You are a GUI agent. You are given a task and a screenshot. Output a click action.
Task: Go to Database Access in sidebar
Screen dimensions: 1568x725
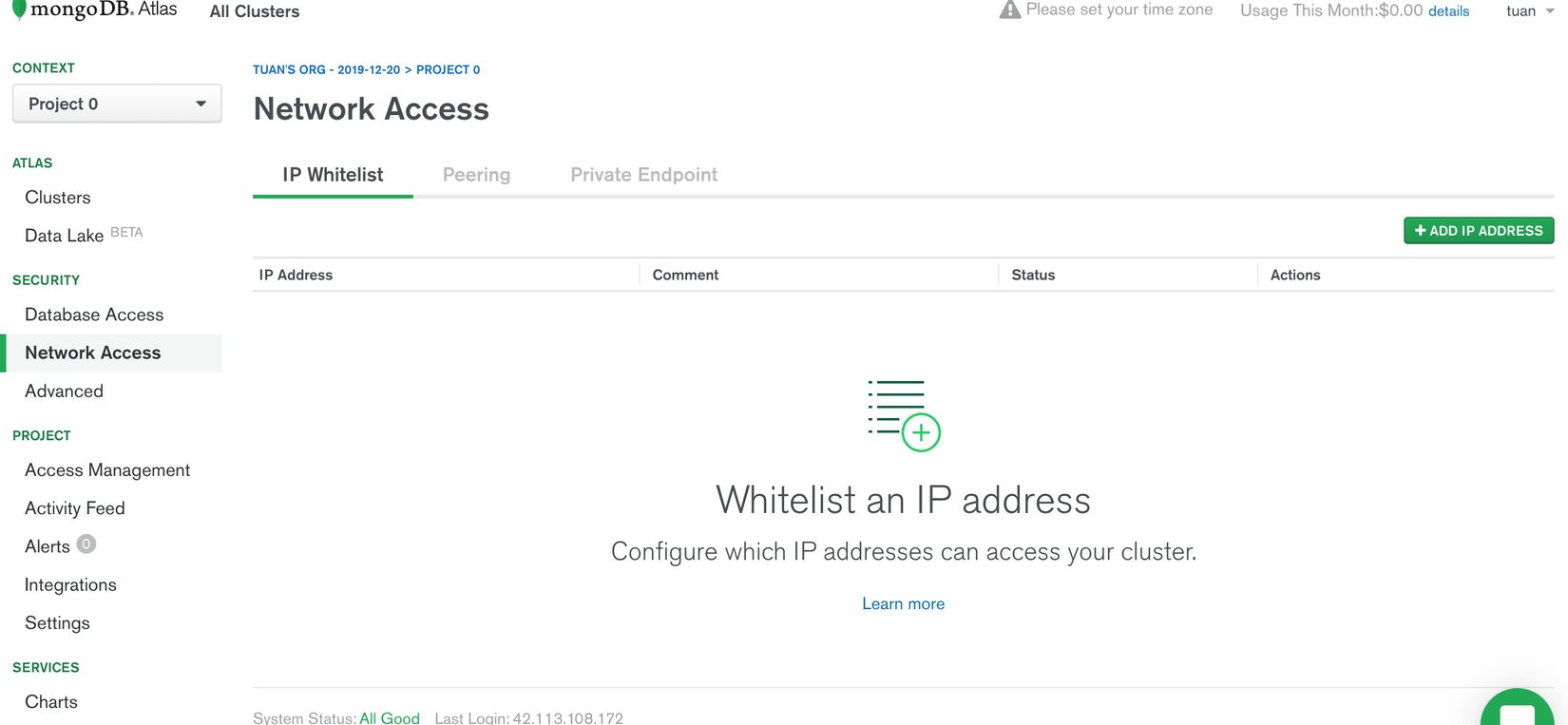pos(94,315)
